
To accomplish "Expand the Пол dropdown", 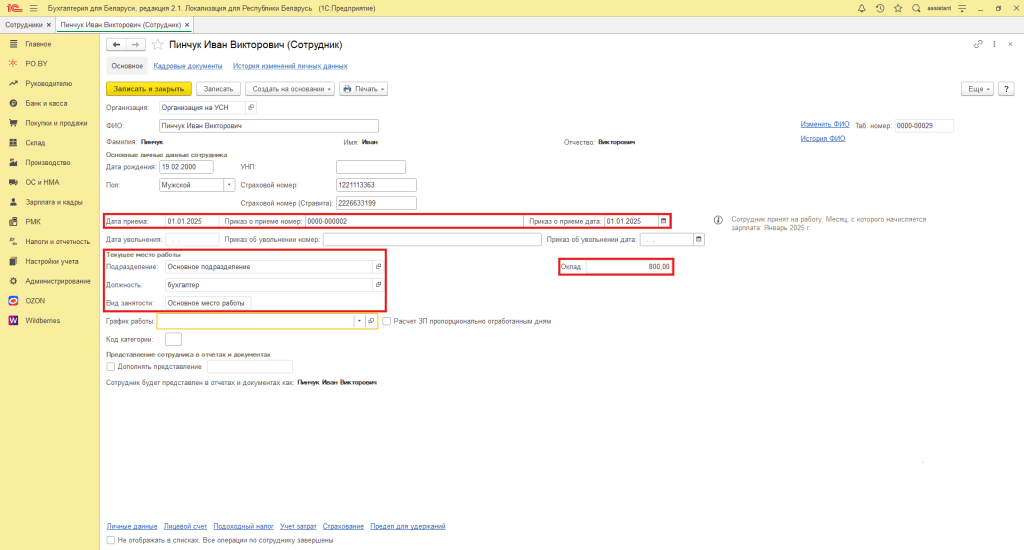I will tap(229, 185).
